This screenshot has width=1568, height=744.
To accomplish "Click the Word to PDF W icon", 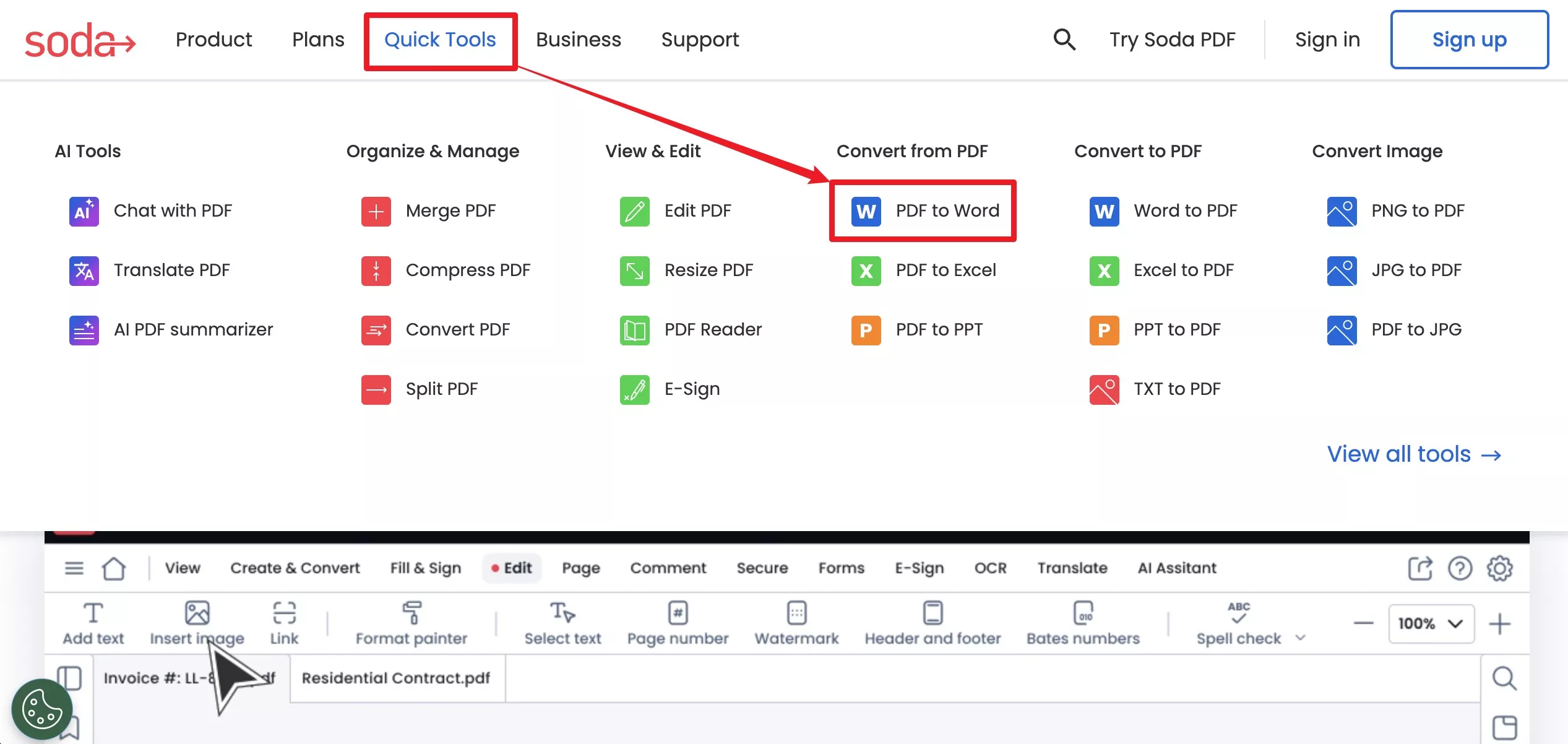I will pos(1105,211).
